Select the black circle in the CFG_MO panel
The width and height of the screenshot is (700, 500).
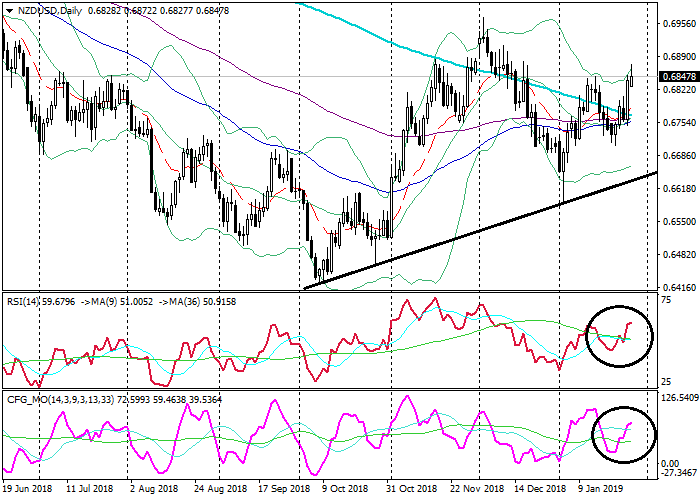625,435
